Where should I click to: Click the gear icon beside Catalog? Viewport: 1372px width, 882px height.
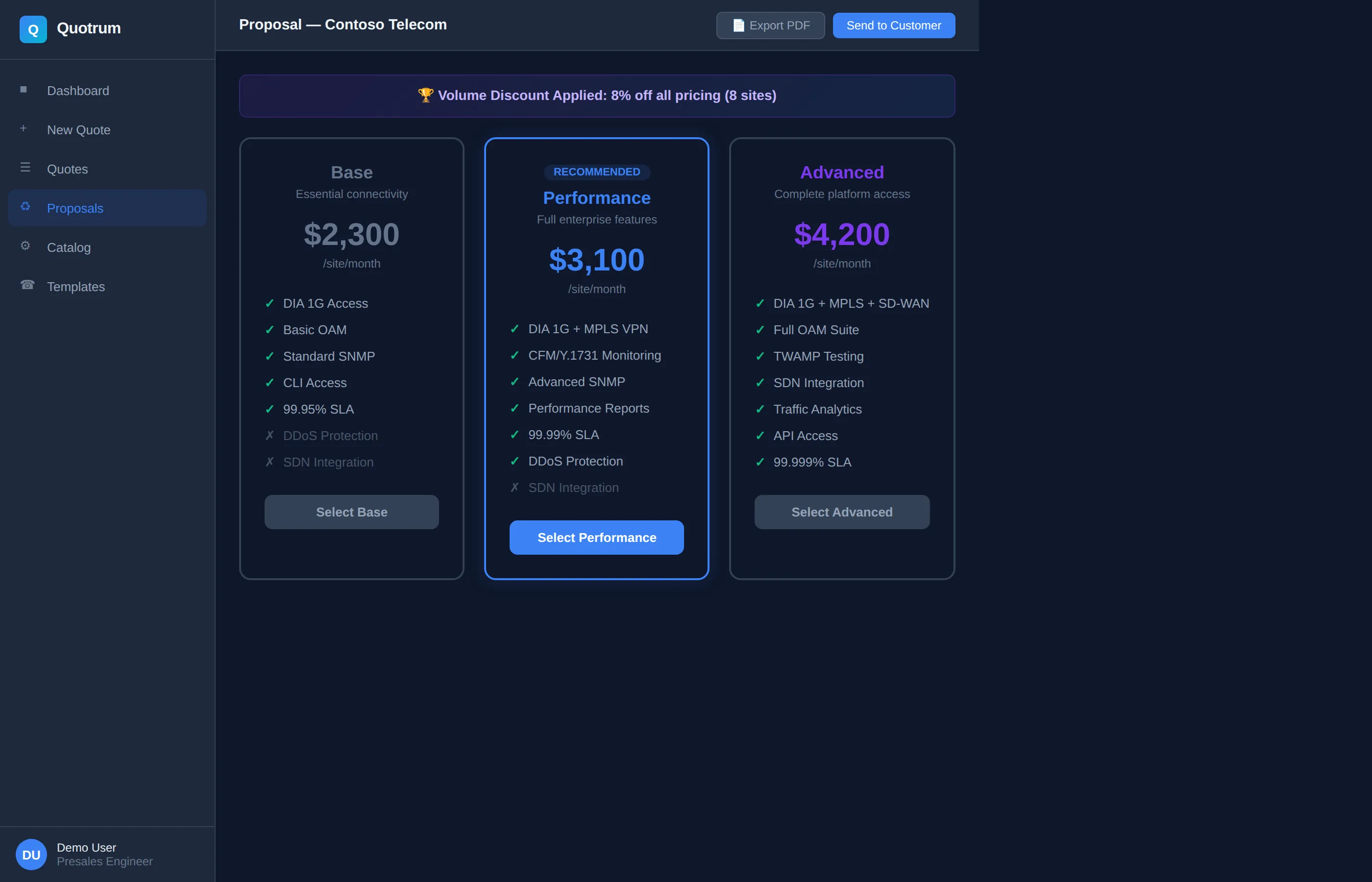pos(25,245)
